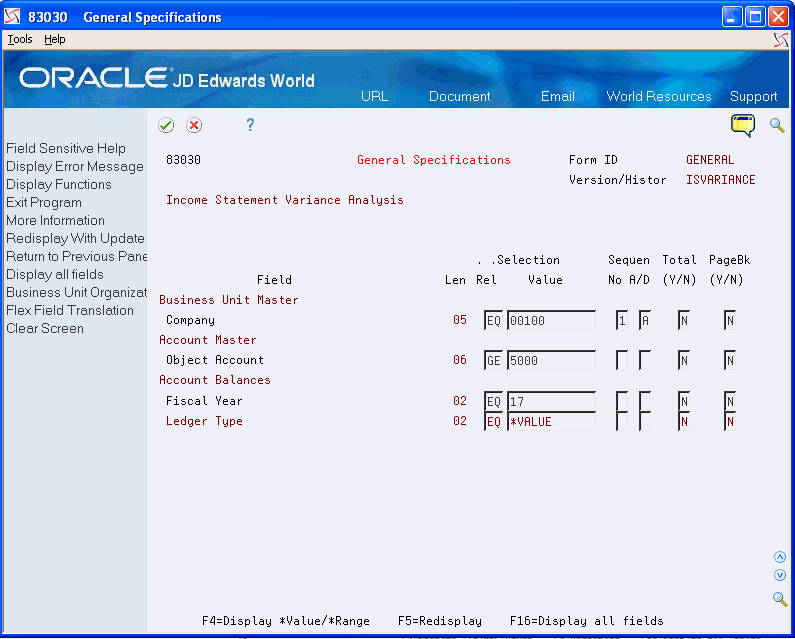Viewport: 795px width, 639px height.
Task: Open the URL link in the banner
Action: point(374,96)
